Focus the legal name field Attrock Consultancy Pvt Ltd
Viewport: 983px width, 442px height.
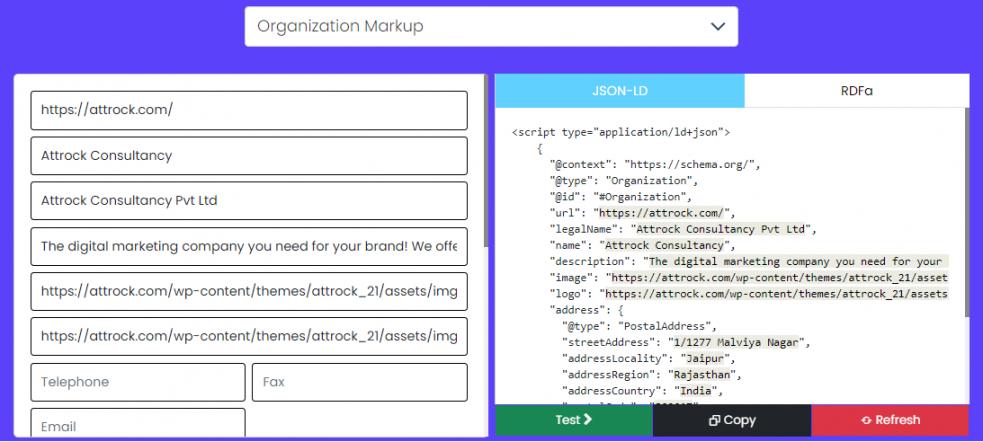pyautogui.click(x=249, y=201)
